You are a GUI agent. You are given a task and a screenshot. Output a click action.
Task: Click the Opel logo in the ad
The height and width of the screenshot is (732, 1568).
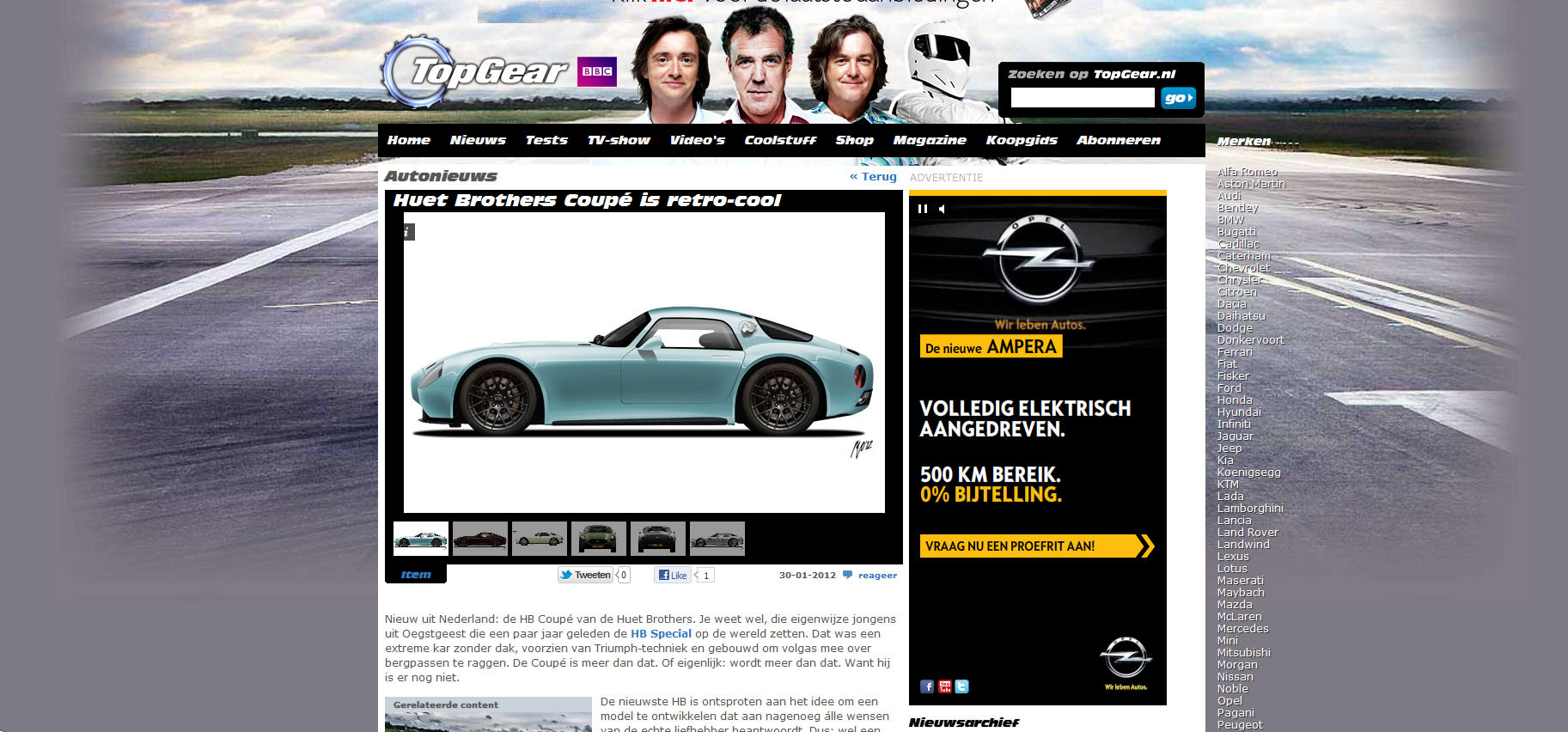tap(1038, 260)
